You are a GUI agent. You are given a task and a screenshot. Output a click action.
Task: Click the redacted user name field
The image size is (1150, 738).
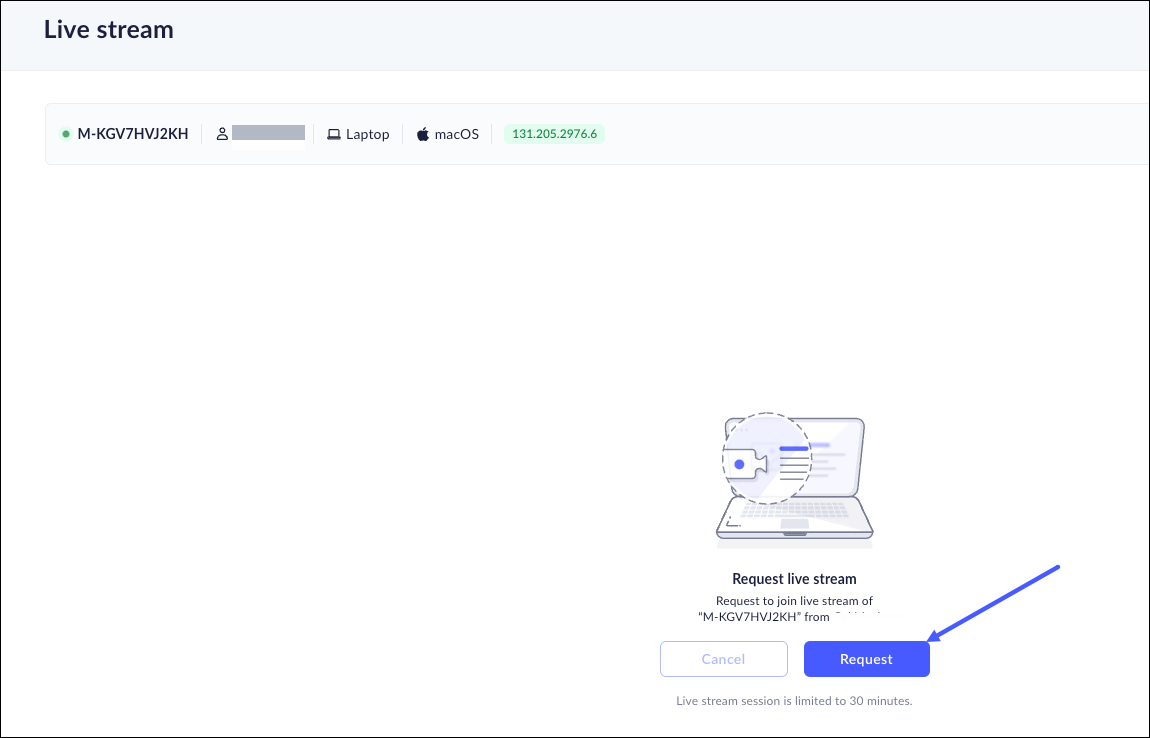click(268, 133)
